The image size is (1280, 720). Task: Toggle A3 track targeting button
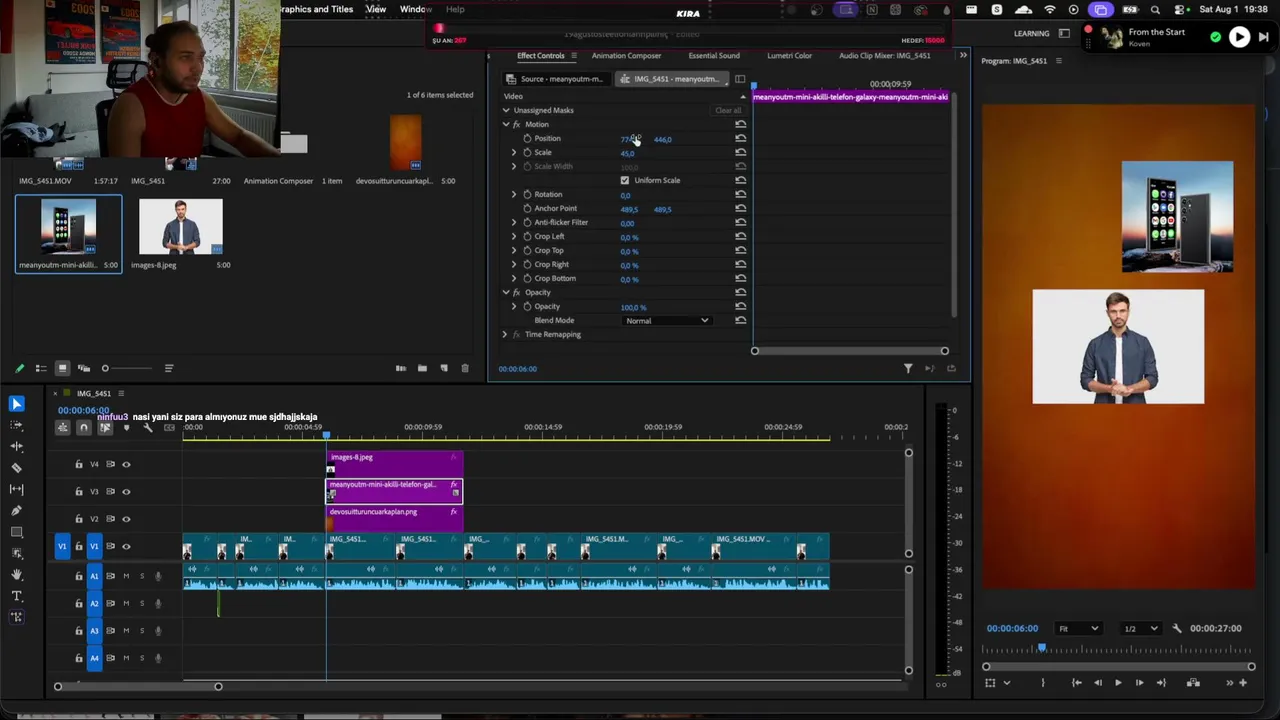(x=94, y=630)
